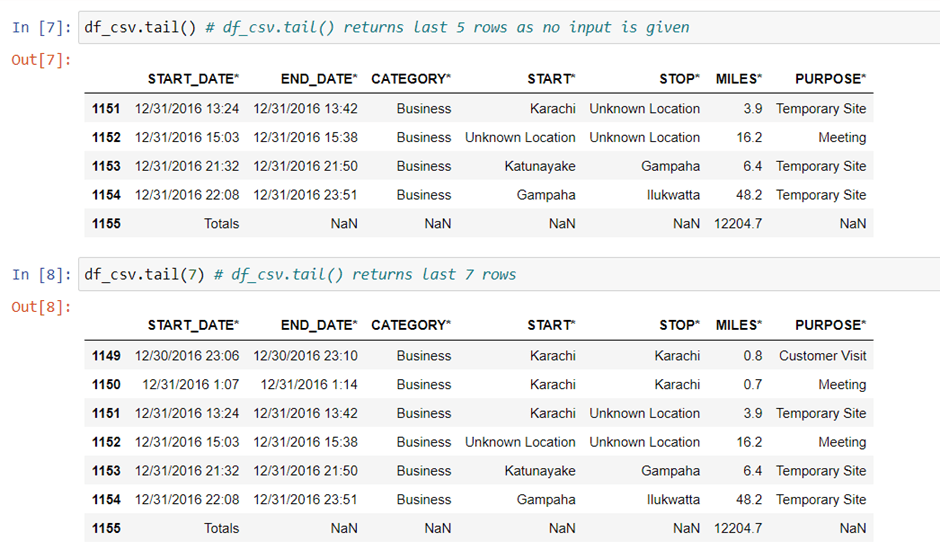
Task: Click the In [7] prompt label
Action: click(41, 28)
